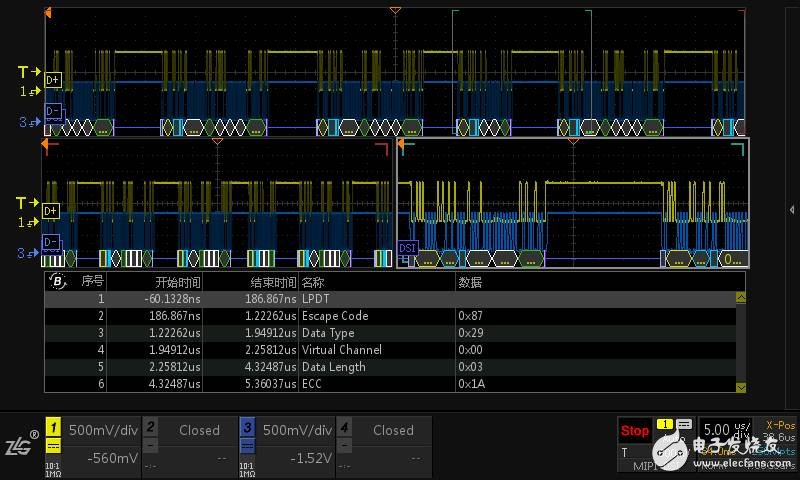800x480 pixels.
Task: Click the 数据 column header
Action: point(470,282)
